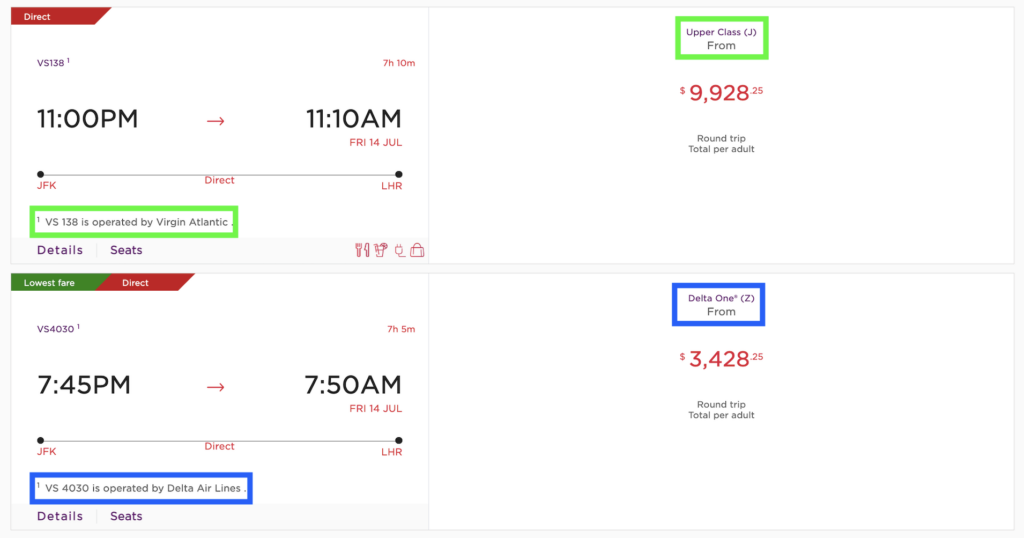Click the arrow on the VS4030 flight

coord(216,386)
